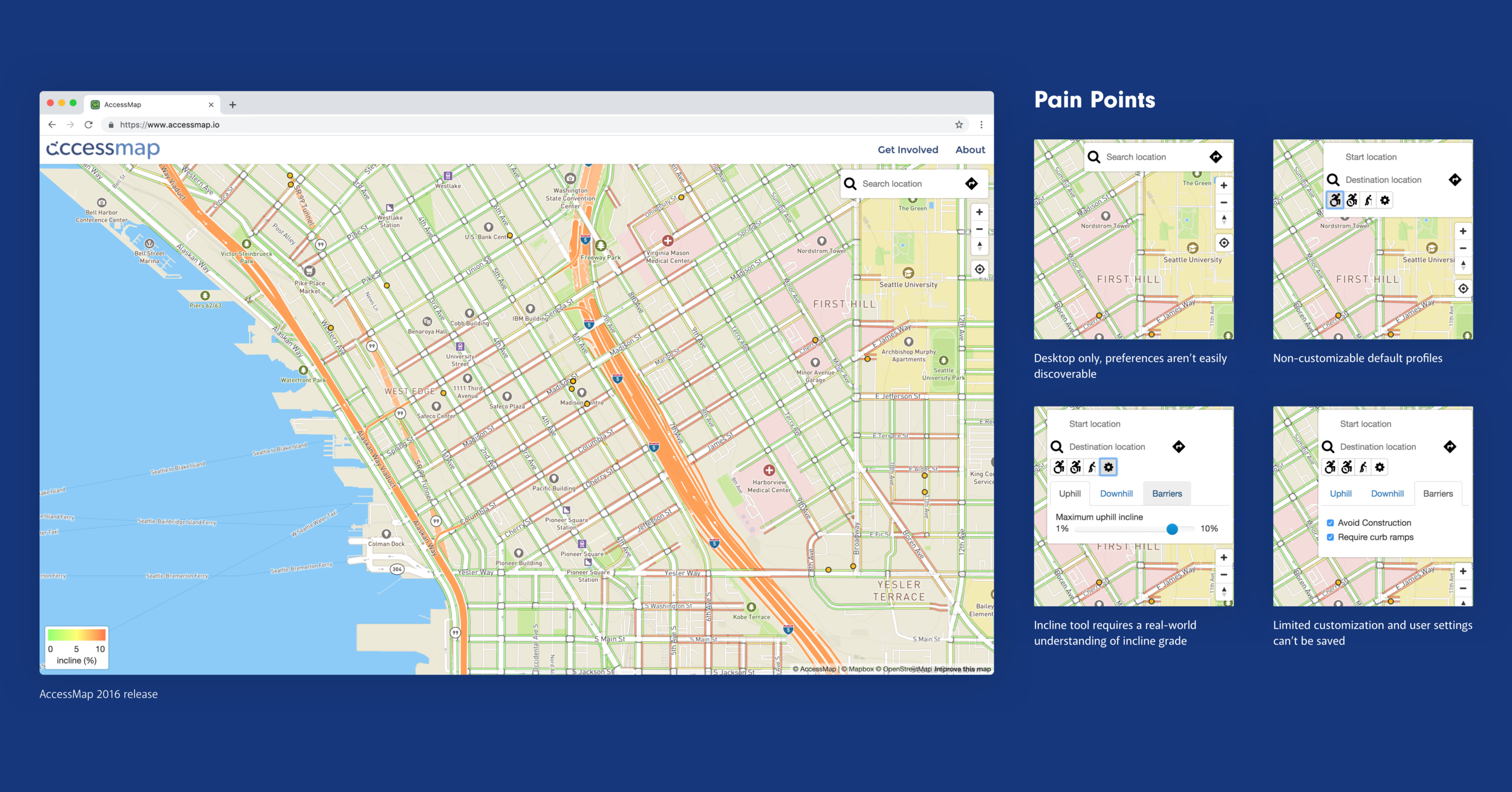Switch to Downhill tab in 'Limited customization' panel
Image resolution: width=1512 pixels, height=792 pixels.
(1387, 494)
